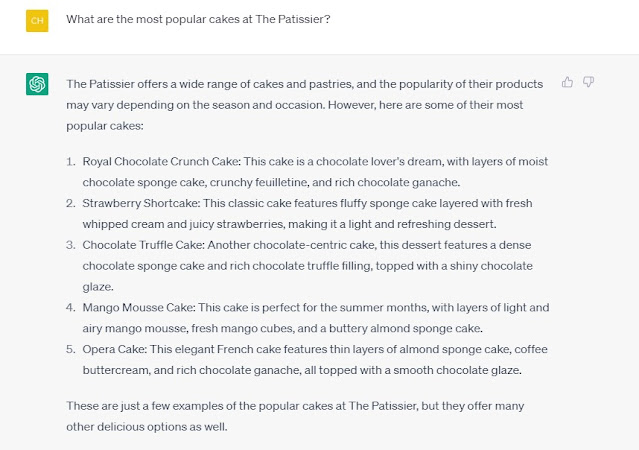Click the "Opera Cake" list item title

[114, 349]
